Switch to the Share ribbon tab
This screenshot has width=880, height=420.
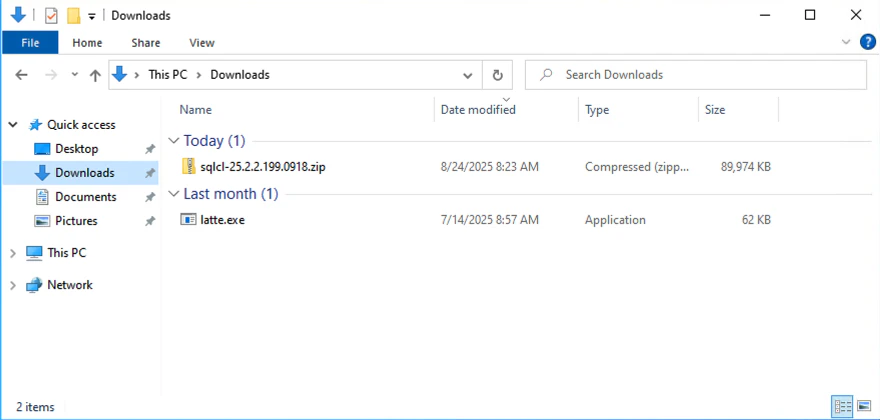pos(146,43)
